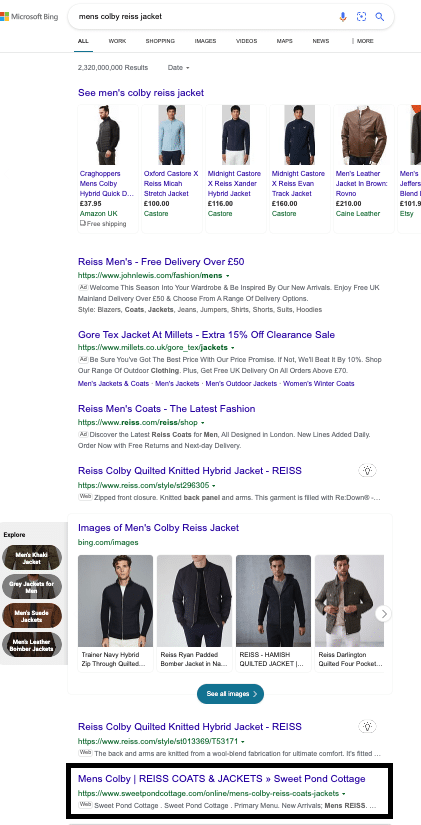Image resolution: width=421 pixels, height=825 pixels.
Task: Switch to the IMAGES tab
Action: pos(205,41)
